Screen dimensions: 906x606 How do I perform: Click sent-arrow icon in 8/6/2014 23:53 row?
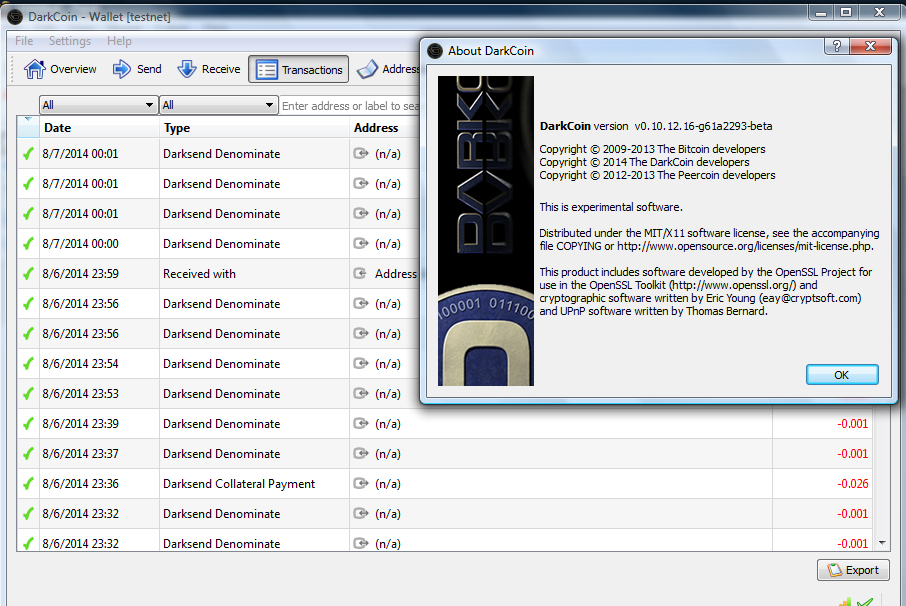pos(361,393)
